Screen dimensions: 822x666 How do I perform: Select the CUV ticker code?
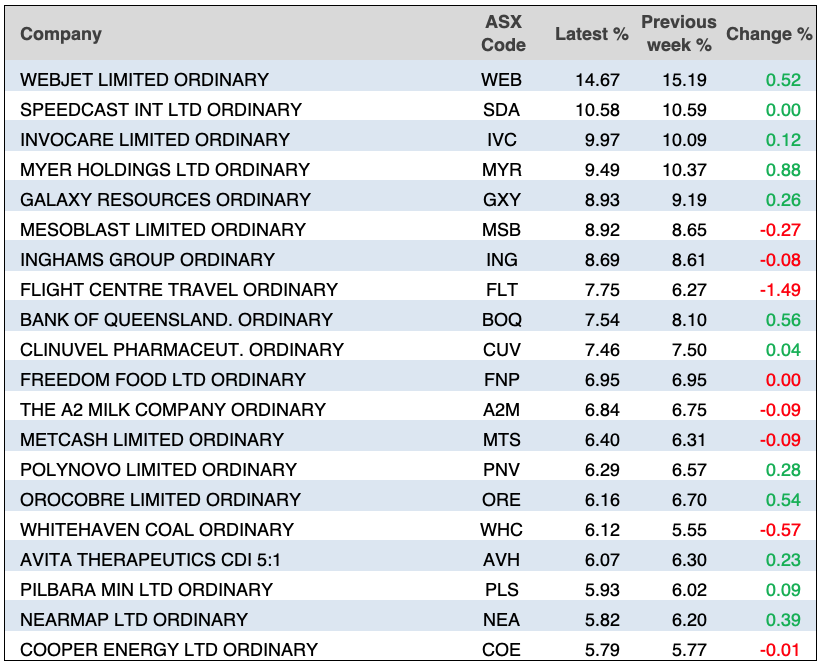tap(502, 350)
